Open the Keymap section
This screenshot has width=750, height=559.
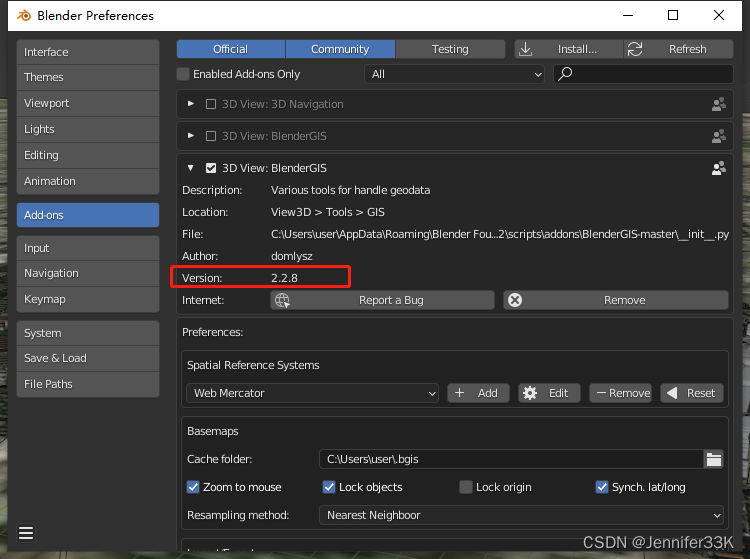88,299
